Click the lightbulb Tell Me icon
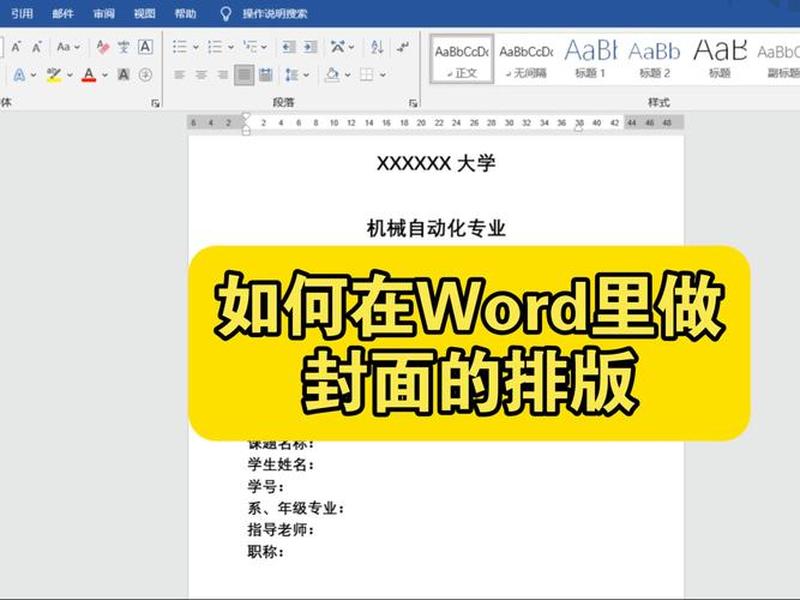The height and width of the screenshot is (600, 800). click(x=226, y=14)
